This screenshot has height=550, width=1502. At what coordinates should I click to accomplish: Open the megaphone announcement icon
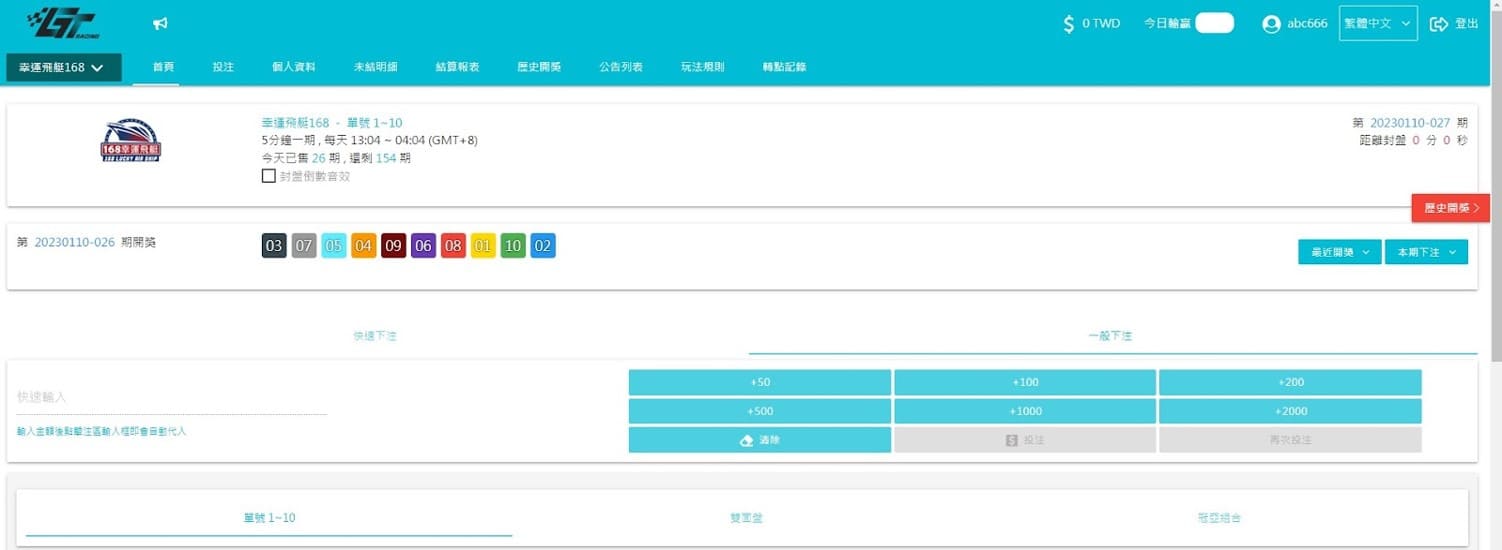click(160, 23)
